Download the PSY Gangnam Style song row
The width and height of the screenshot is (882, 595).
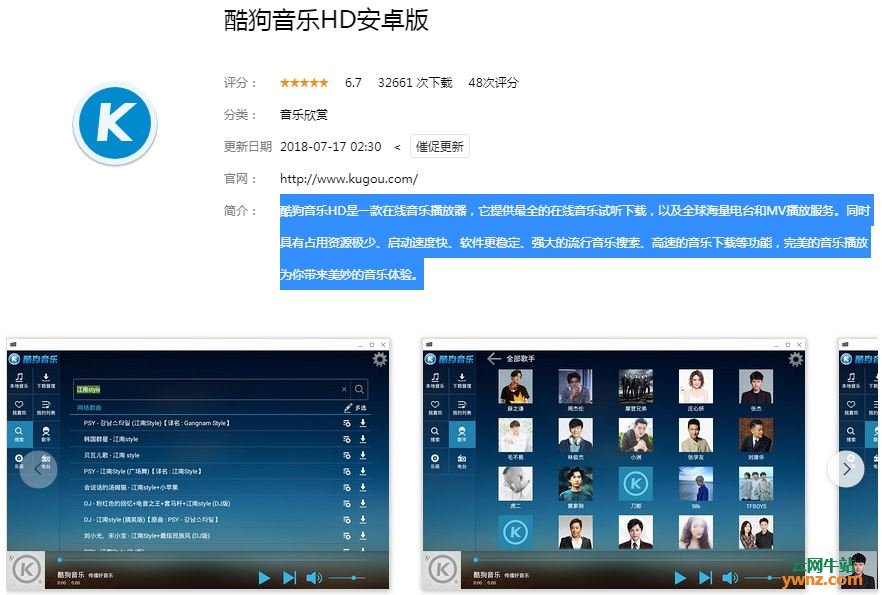click(363, 423)
